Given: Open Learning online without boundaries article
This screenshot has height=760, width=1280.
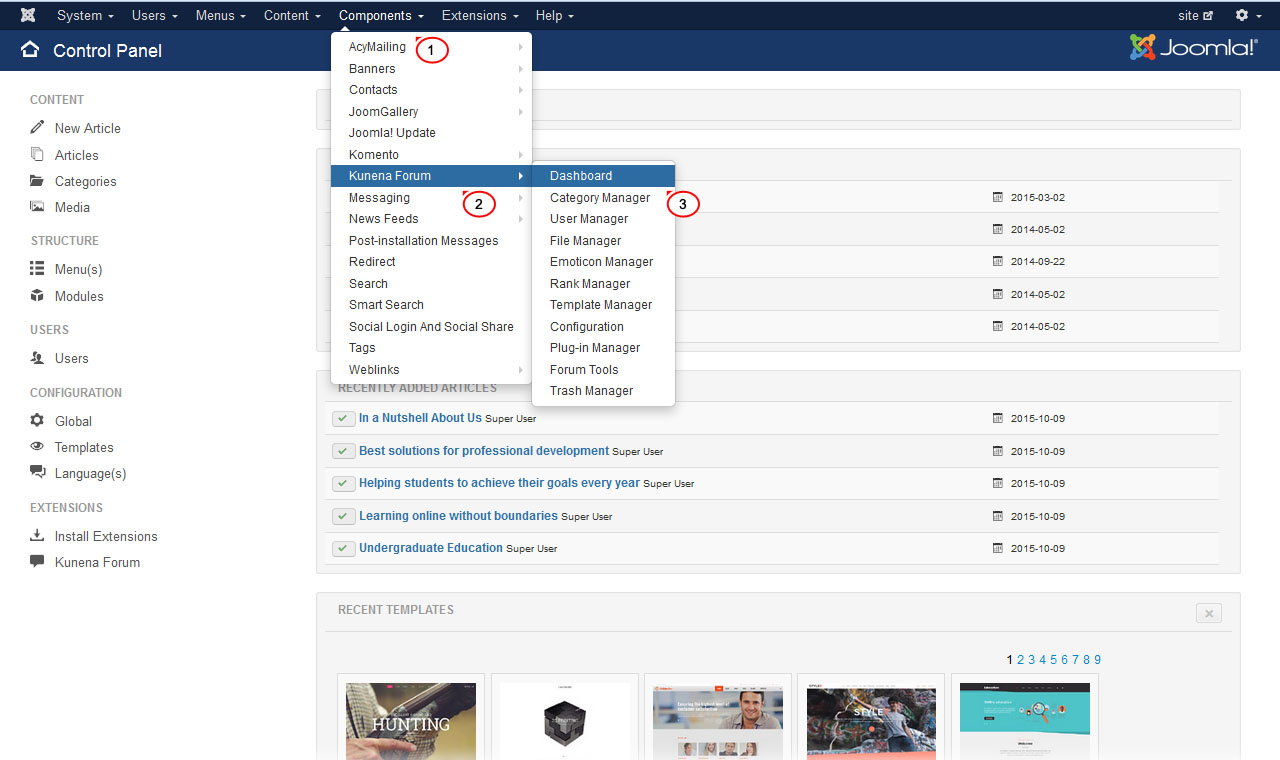Looking at the screenshot, I should coord(458,516).
